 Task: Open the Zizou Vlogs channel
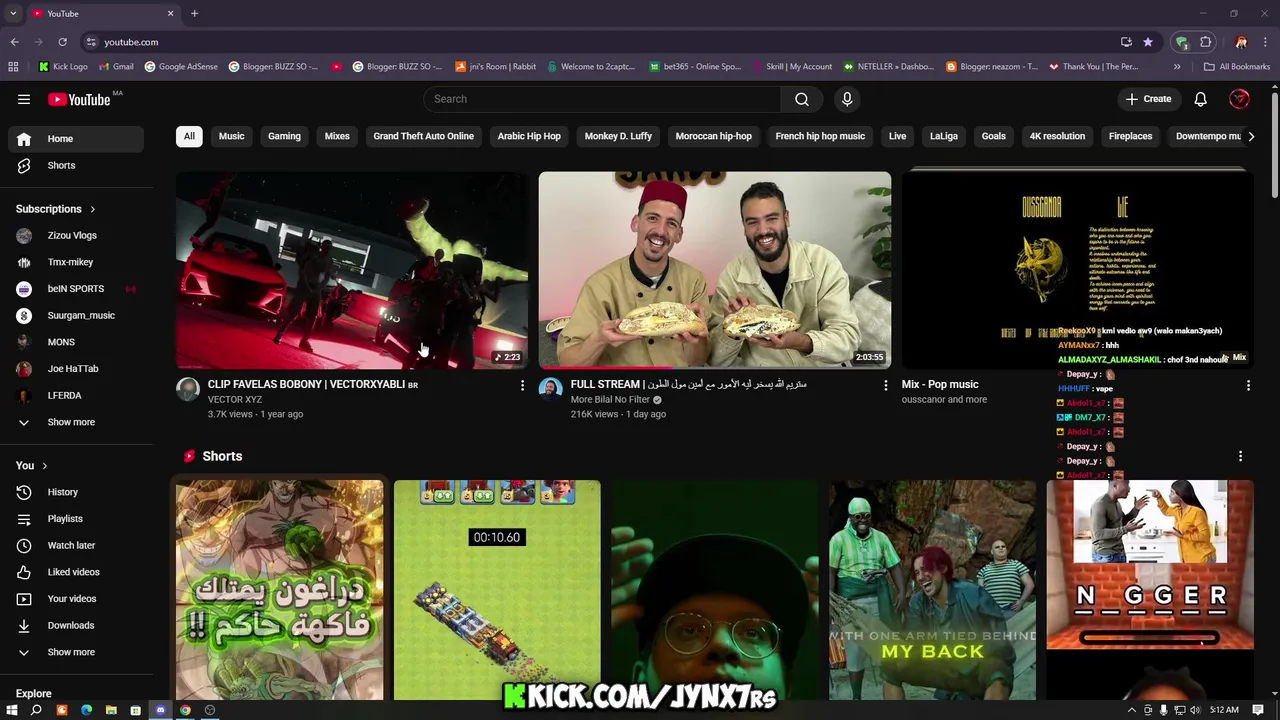(78, 235)
